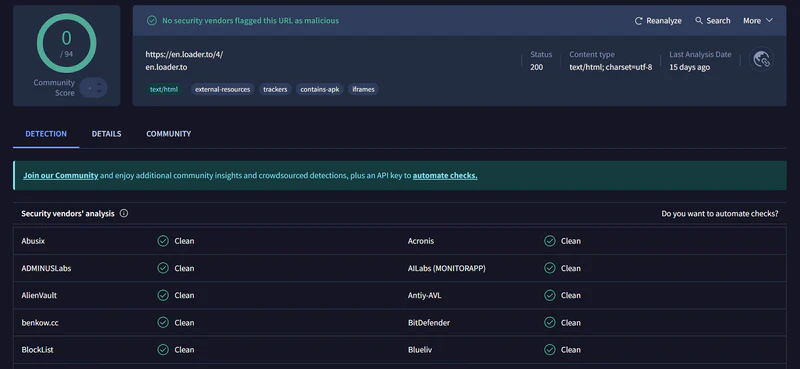
Task: Switch to the DETAILS tab
Action: [x=107, y=134]
